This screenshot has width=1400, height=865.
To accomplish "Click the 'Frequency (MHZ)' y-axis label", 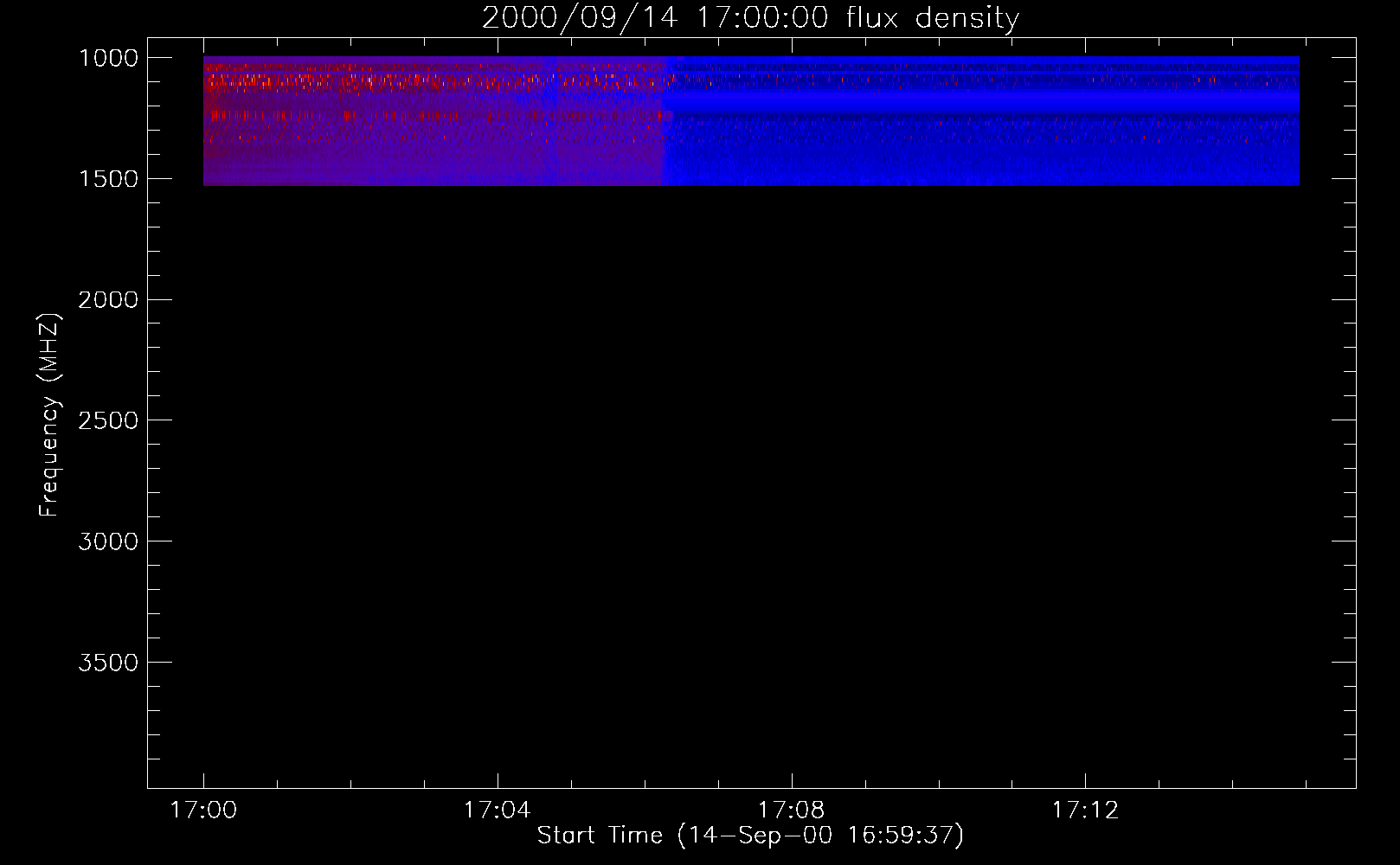I will [x=50, y=414].
